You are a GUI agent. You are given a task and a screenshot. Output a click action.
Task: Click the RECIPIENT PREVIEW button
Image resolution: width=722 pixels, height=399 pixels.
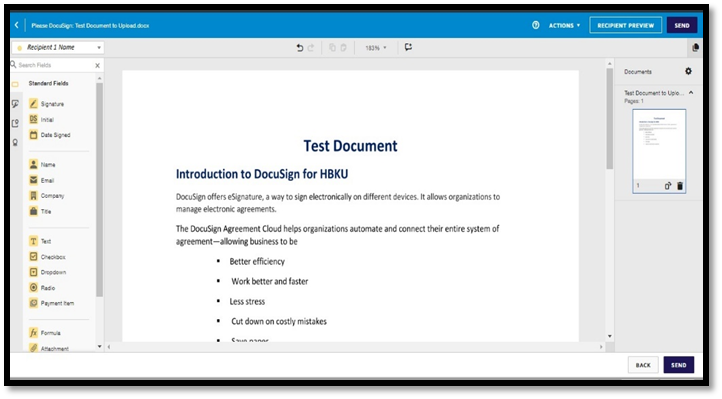coord(625,25)
